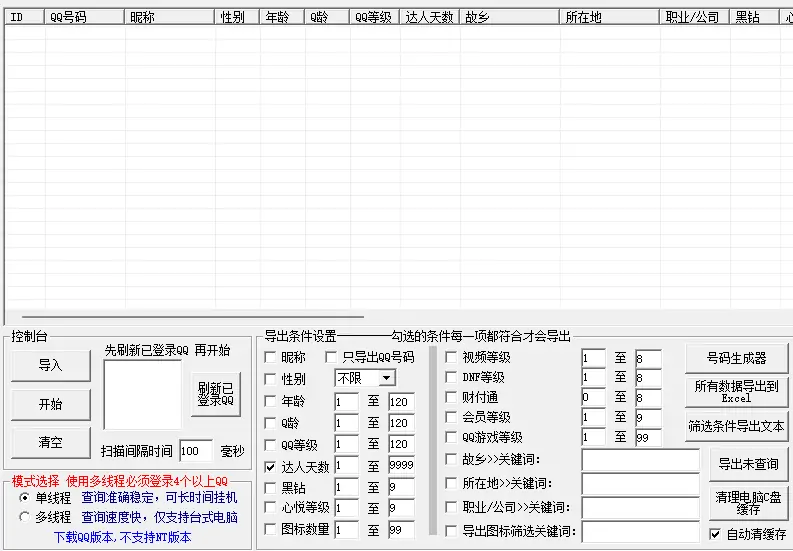Click 筛选条件导出文本 button
Image resolution: width=793 pixels, height=551 pixels.
[736, 426]
